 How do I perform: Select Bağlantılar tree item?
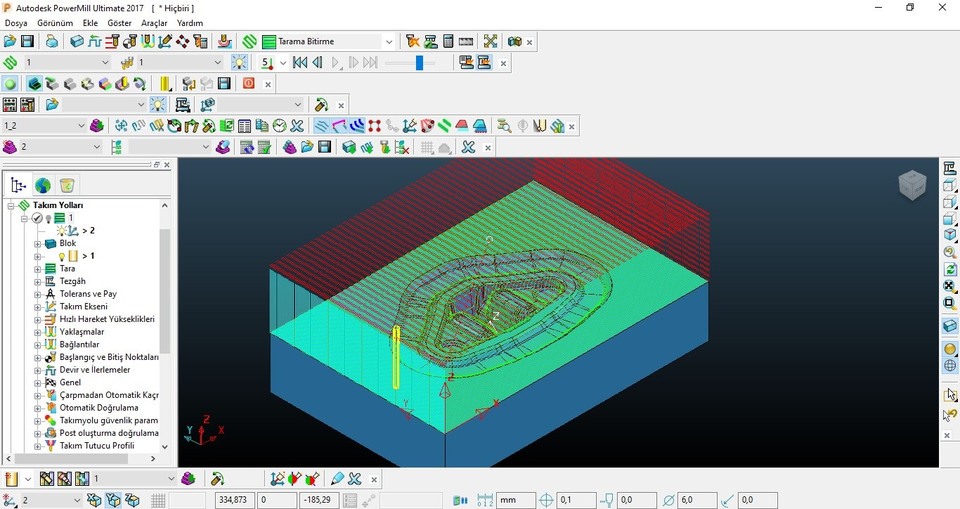tap(79, 344)
